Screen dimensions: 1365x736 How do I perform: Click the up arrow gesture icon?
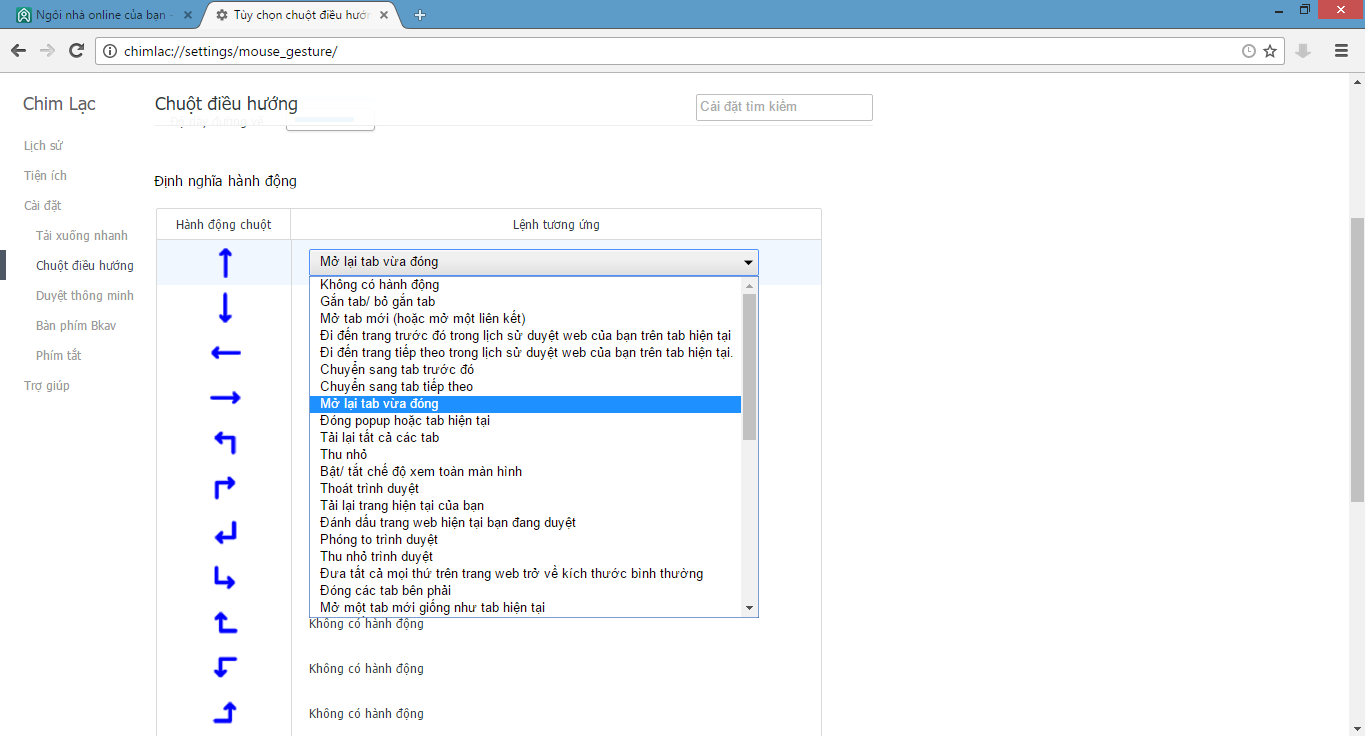[x=225, y=263]
